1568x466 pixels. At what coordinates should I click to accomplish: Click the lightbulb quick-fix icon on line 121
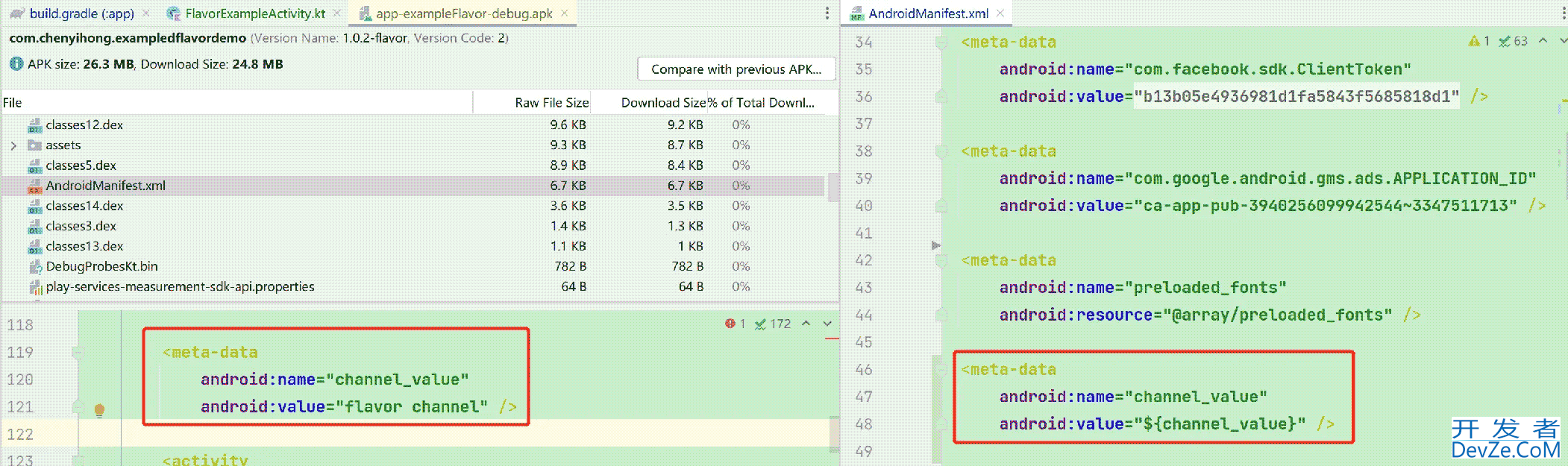click(99, 409)
